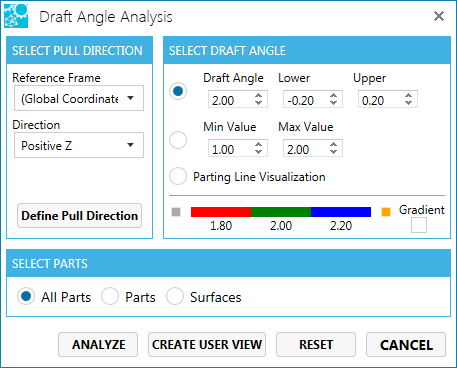
Task: Click the ANALYZE button
Action: [x=98, y=344]
